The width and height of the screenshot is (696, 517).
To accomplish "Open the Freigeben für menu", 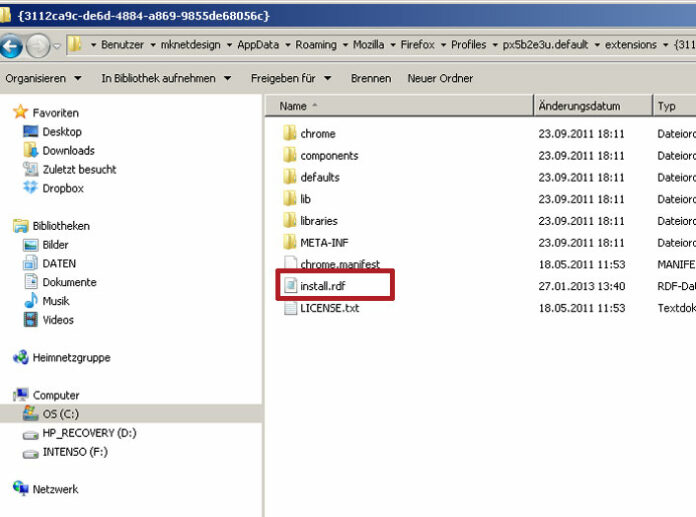I will pos(291,79).
